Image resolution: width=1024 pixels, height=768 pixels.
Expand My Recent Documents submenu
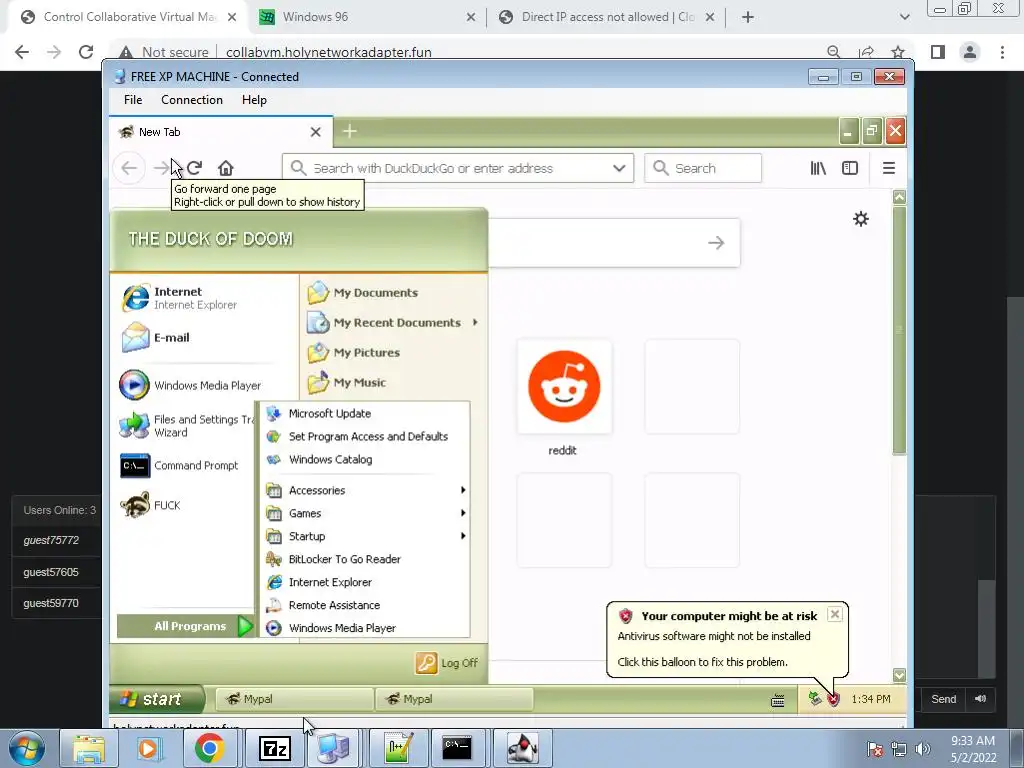click(392, 323)
